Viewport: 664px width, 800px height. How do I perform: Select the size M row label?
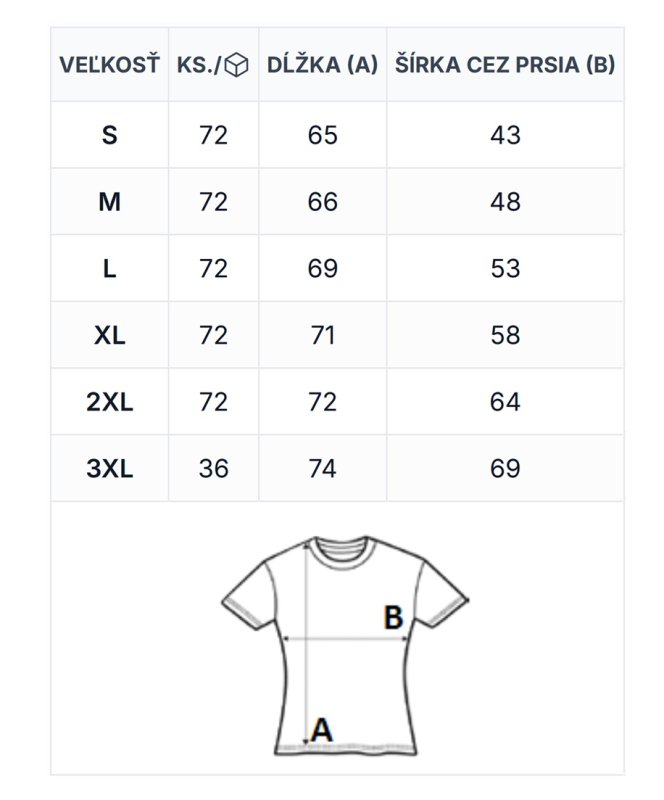[x=109, y=202]
